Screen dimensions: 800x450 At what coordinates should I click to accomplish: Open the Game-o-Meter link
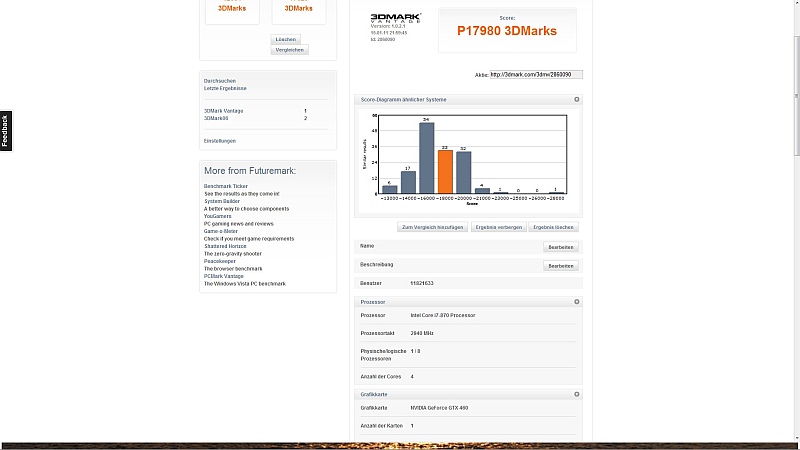point(220,231)
